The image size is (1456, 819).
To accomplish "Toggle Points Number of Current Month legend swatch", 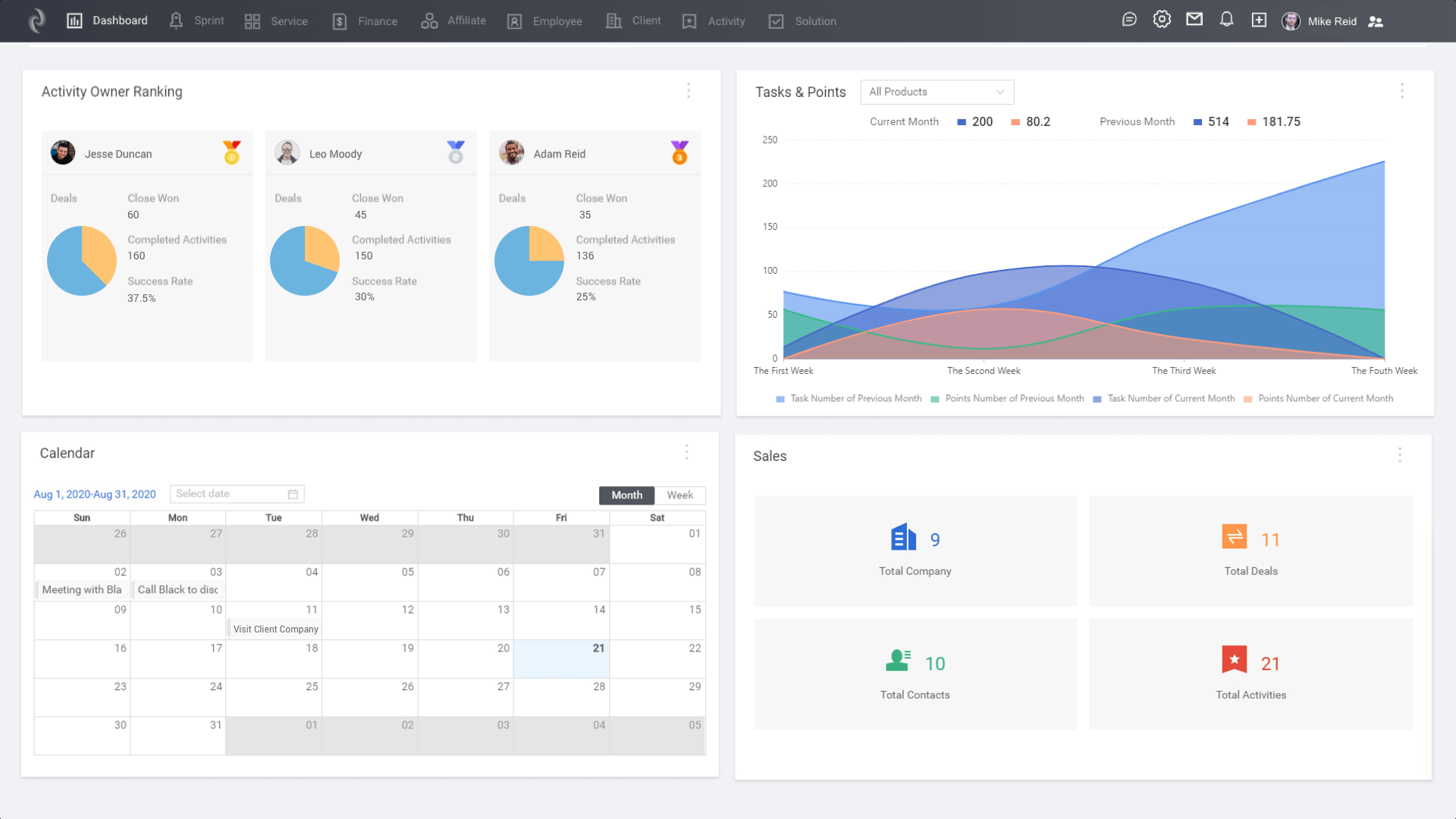I will 1247,400.
